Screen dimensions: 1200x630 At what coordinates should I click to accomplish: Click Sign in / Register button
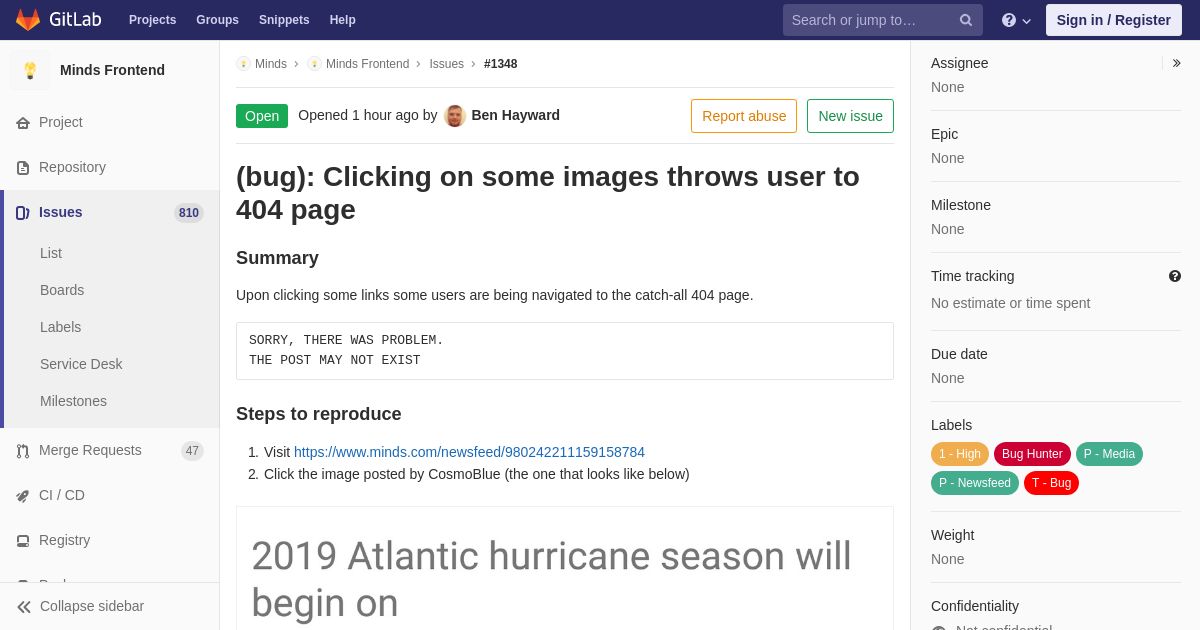(1113, 20)
